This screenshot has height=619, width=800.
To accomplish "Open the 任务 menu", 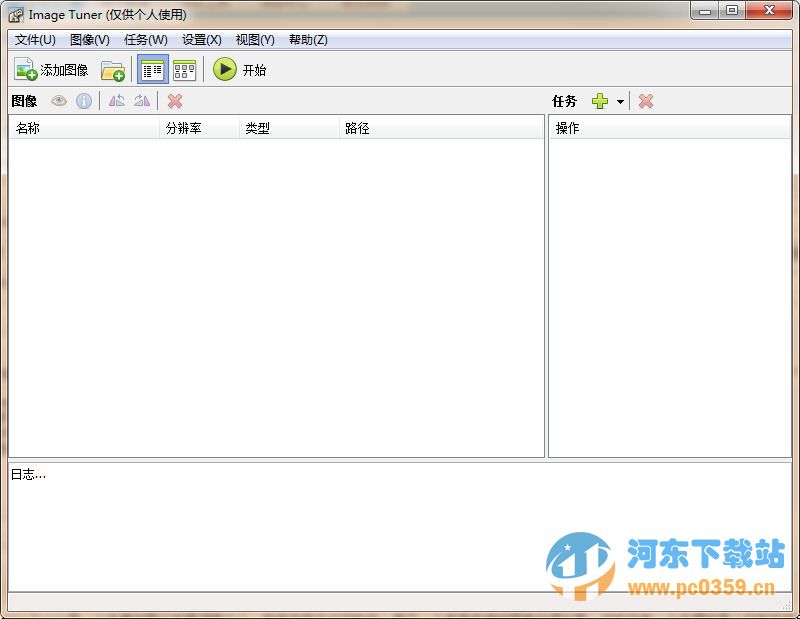I will pos(146,40).
